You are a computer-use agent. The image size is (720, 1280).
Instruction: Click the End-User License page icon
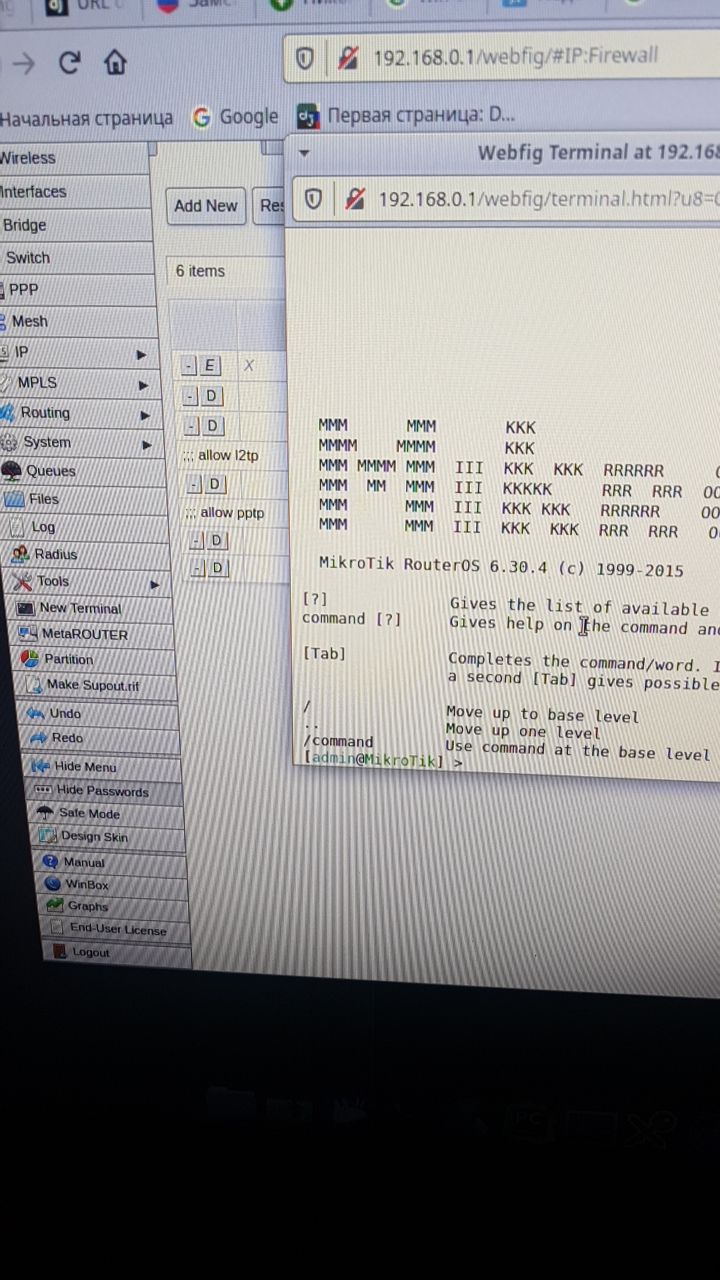[58, 929]
